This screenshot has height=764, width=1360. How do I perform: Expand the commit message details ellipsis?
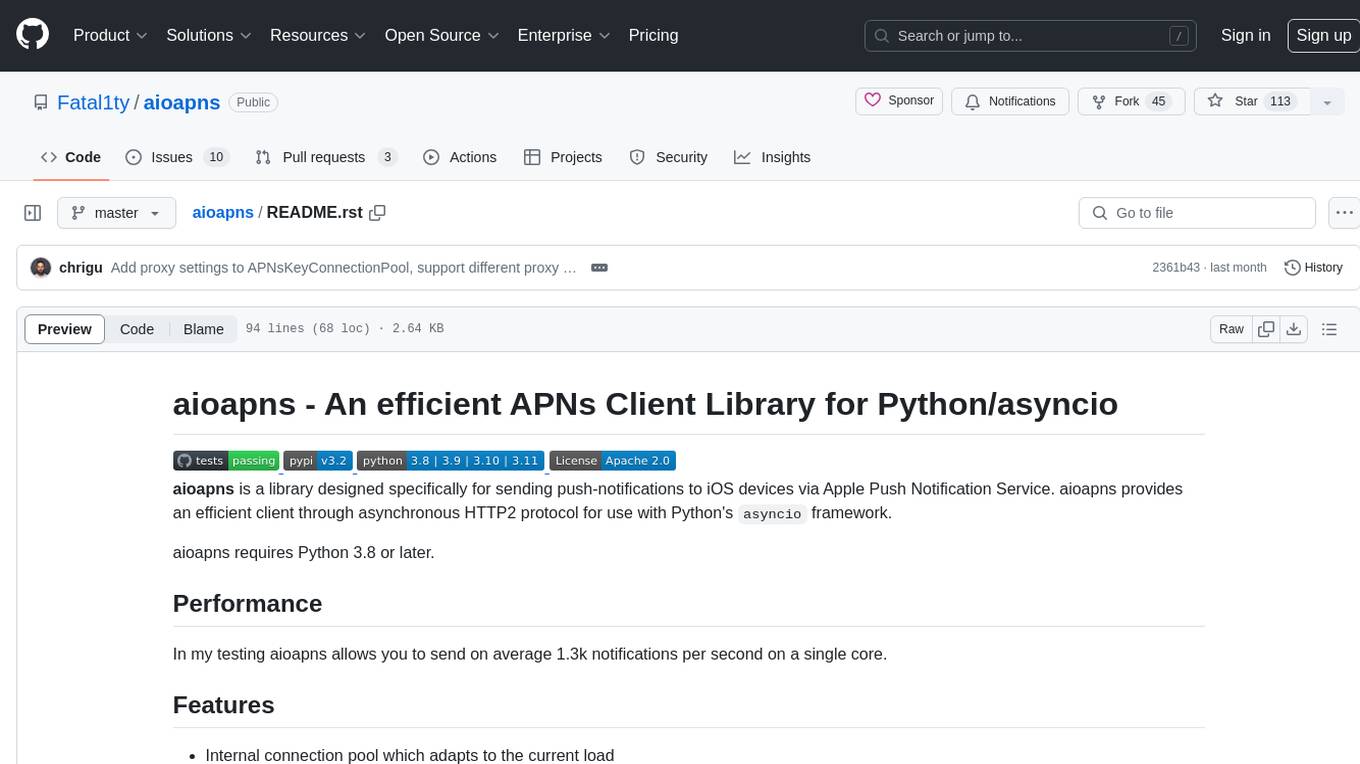600,268
